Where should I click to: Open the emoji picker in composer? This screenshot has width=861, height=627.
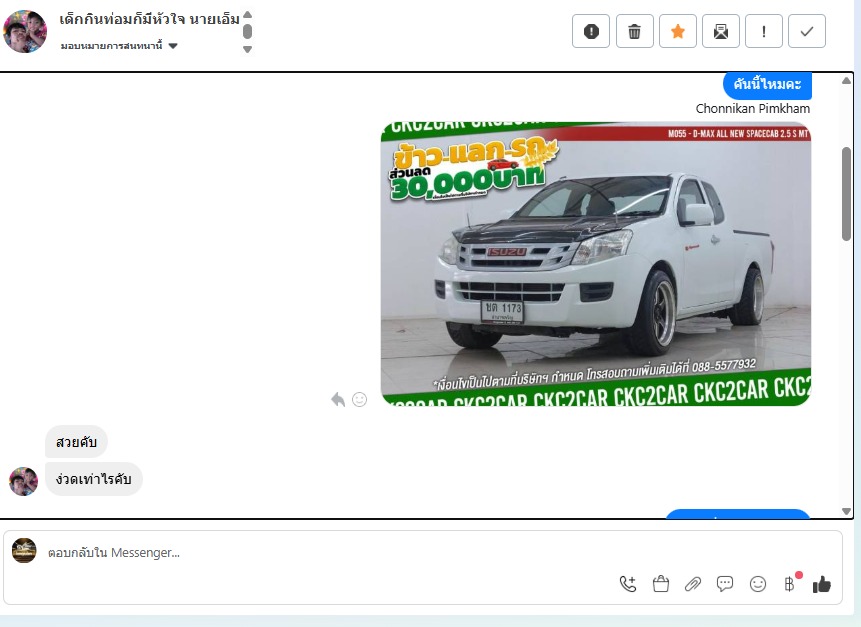point(758,584)
